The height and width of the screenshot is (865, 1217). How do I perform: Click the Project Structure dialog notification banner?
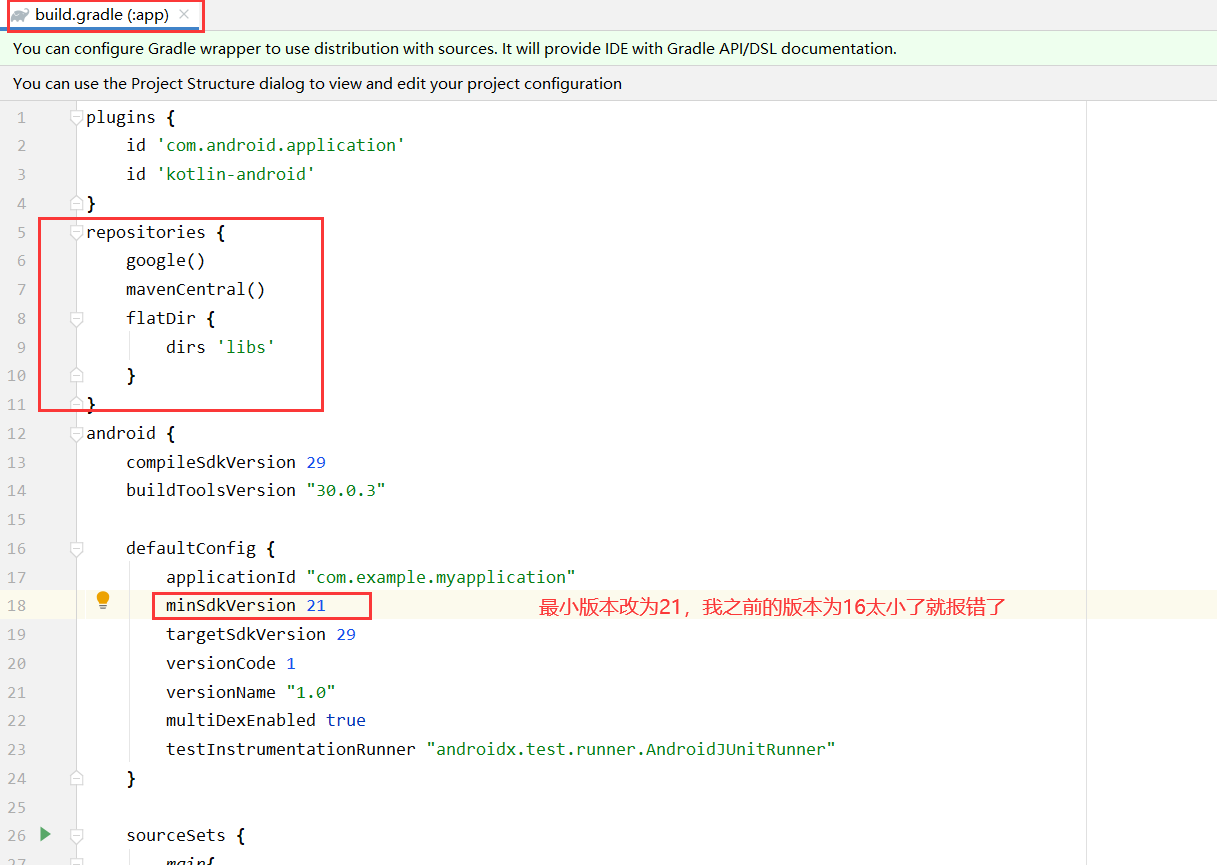[608, 83]
